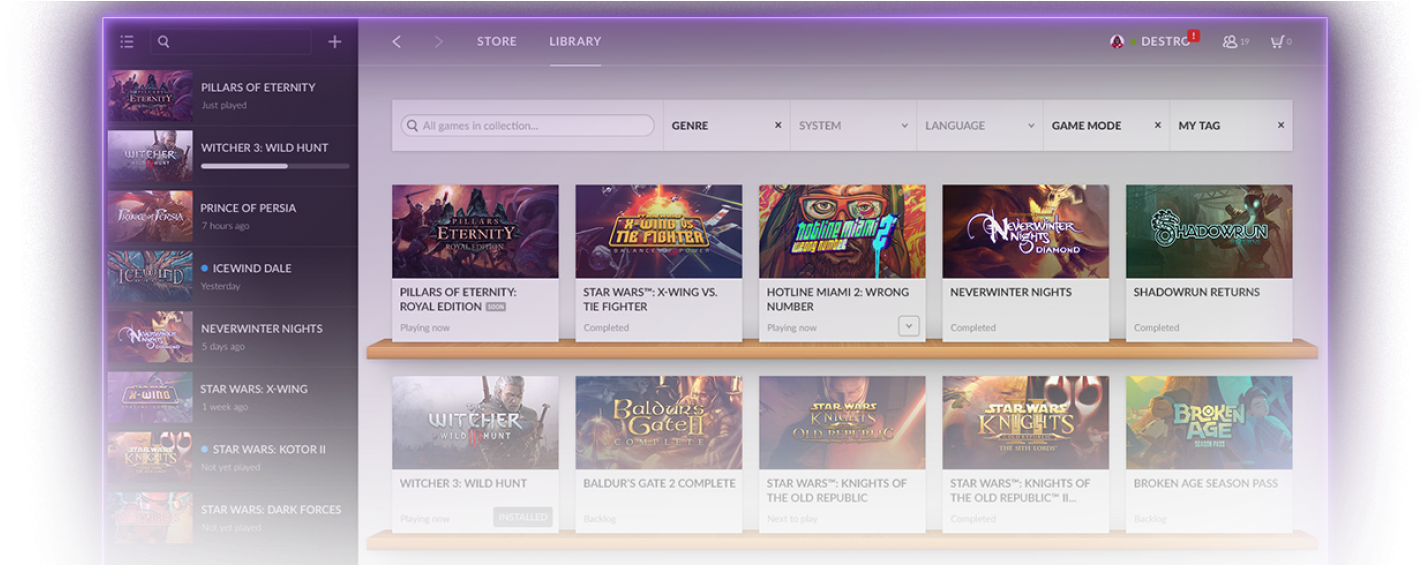Click Installed button on Witcher 3

pos(523,517)
